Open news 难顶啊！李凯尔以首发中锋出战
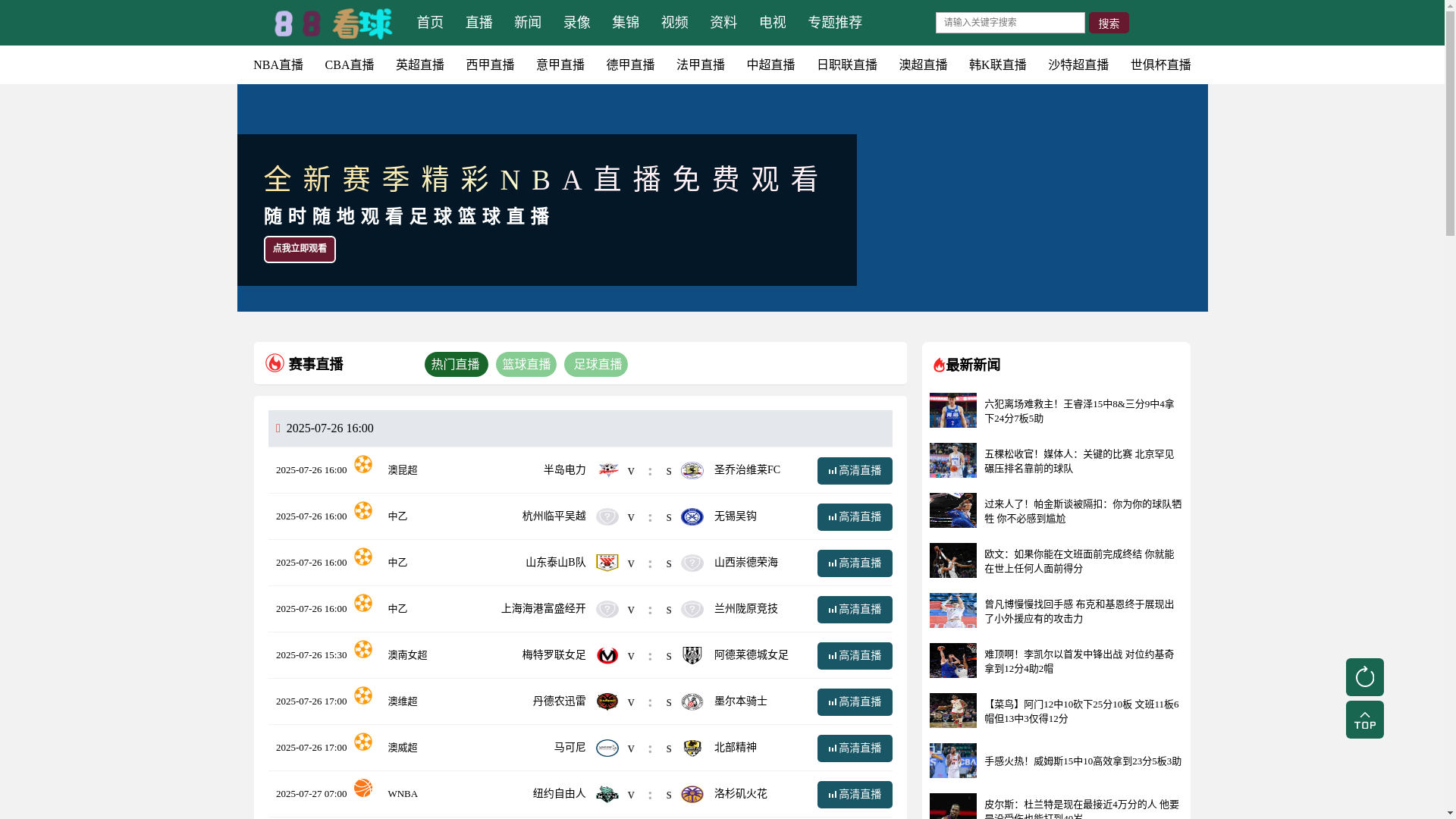This screenshot has height=819, width=1456. (x=1079, y=661)
